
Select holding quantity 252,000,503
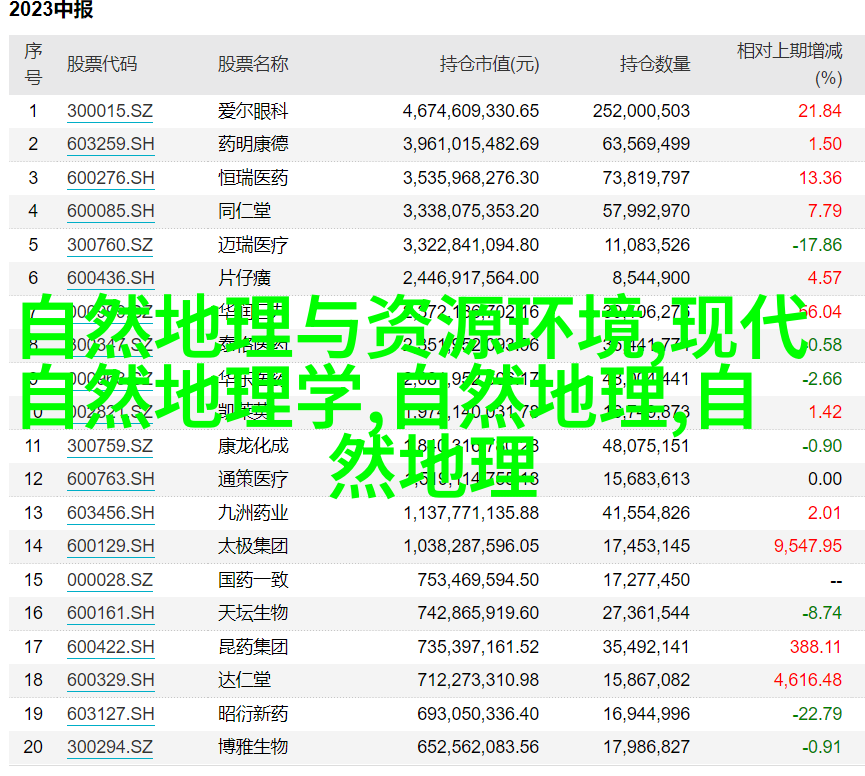point(641,111)
